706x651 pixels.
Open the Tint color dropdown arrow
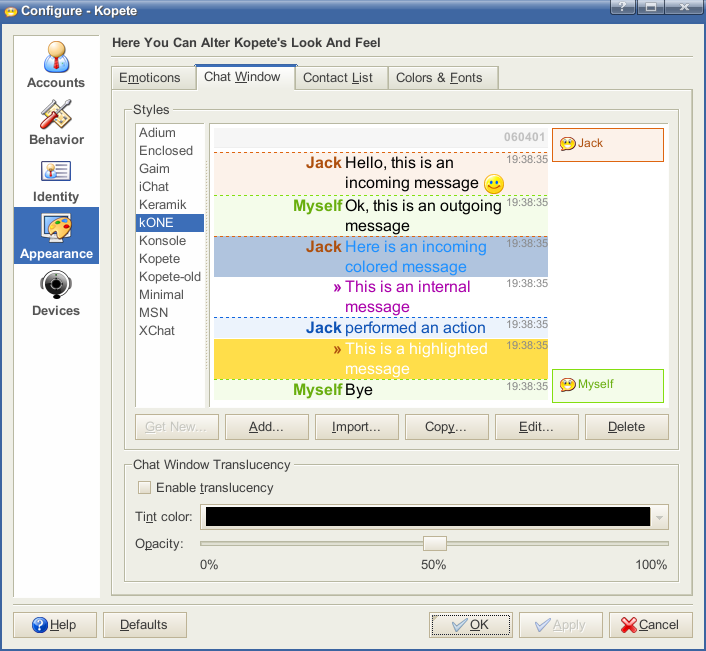coord(660,517)
